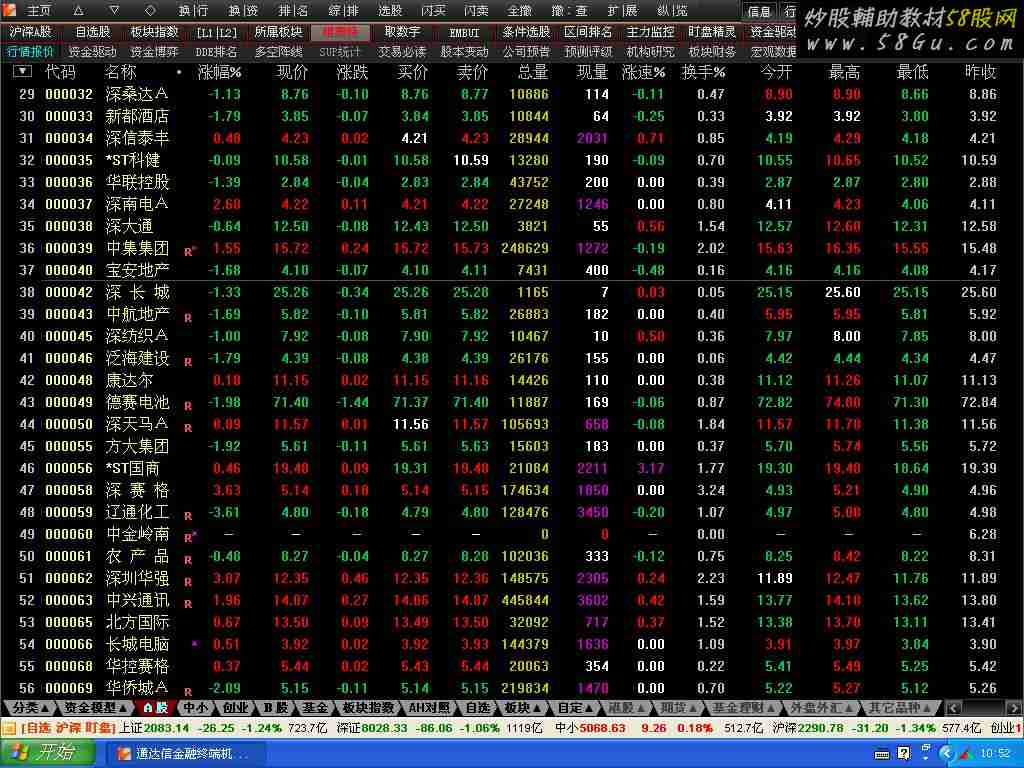Switch to the 基金 bottom tab

click(x=315, y=707)
